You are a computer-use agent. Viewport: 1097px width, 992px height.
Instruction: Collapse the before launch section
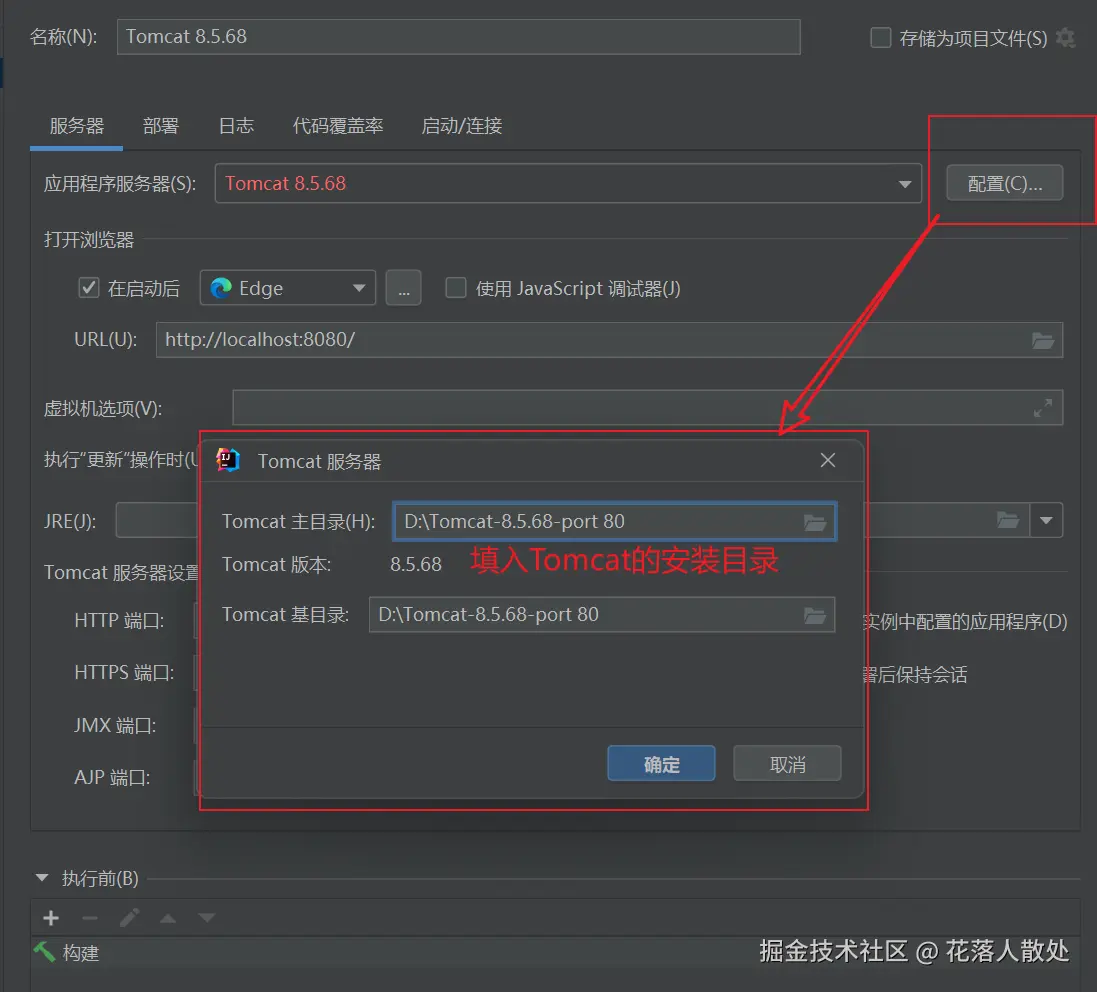pos(42,878)
